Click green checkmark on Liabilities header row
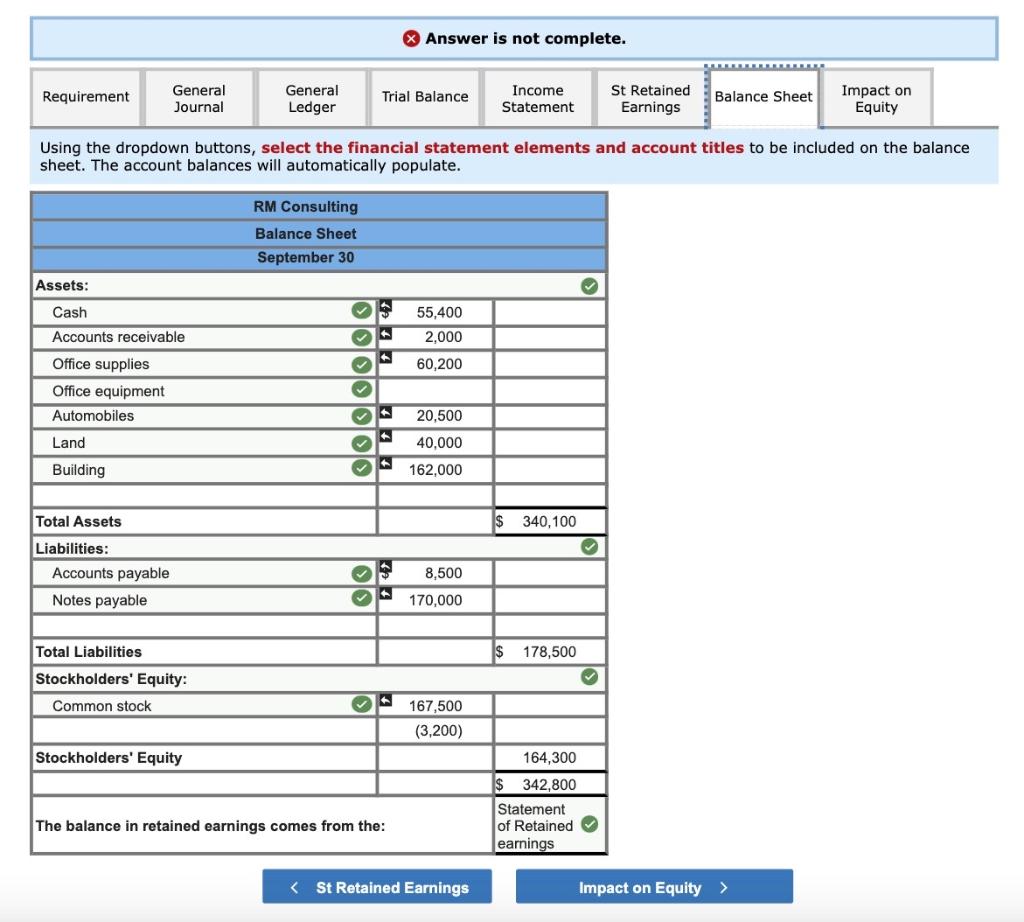This screenshot has width=1024, height=922. click(x=589, y=547)
